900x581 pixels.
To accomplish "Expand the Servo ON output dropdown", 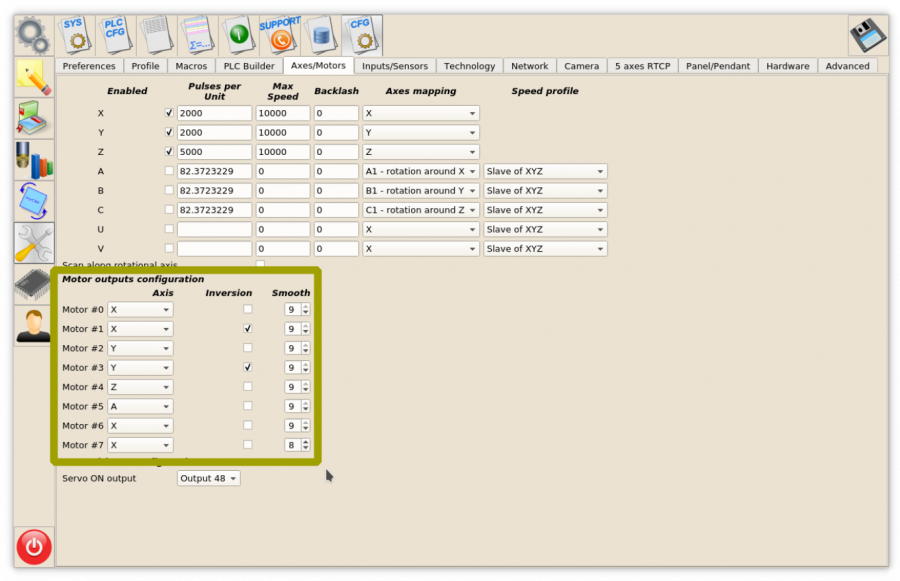I will 208,479.
